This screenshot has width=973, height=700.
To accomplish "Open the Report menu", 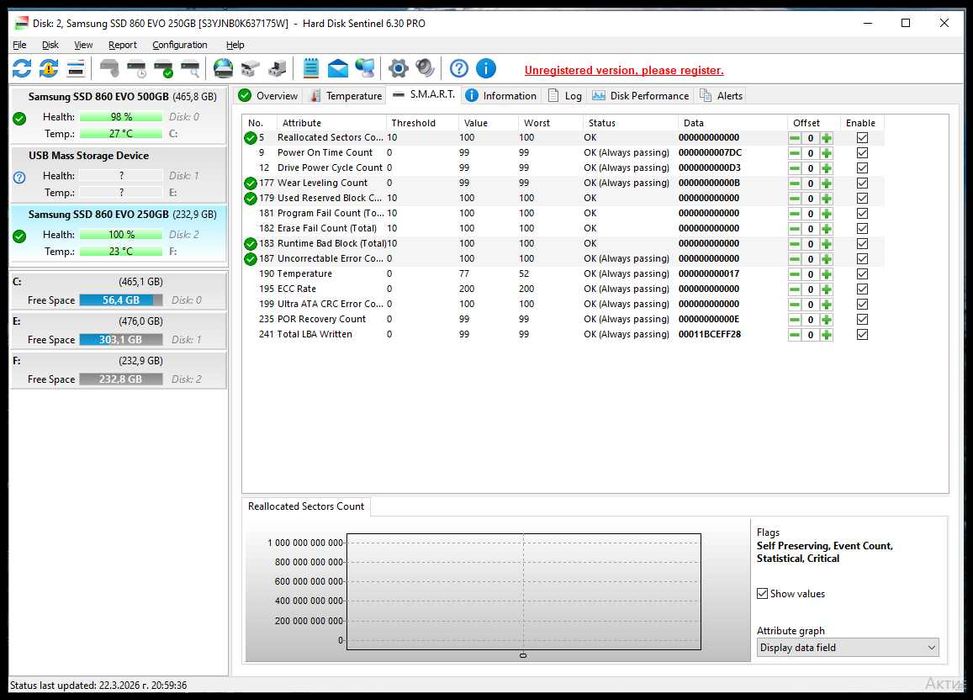I will [122, 45].
